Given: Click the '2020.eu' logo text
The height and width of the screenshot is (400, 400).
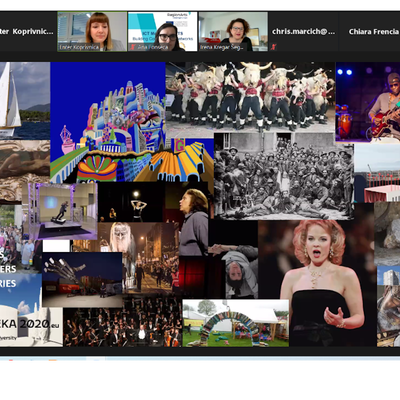Looking at the screenshot, I should pyautogui.click(x=39, y=324).
